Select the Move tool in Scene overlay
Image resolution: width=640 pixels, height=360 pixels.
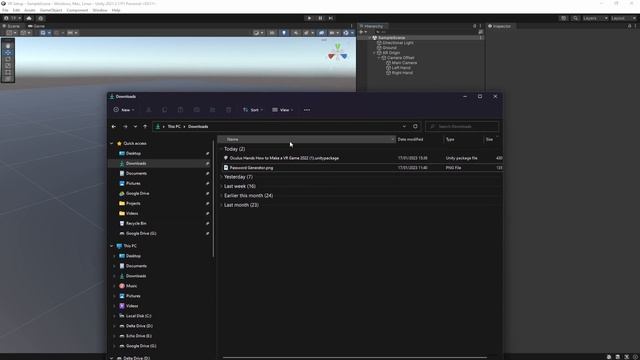[x=8, y=53]
